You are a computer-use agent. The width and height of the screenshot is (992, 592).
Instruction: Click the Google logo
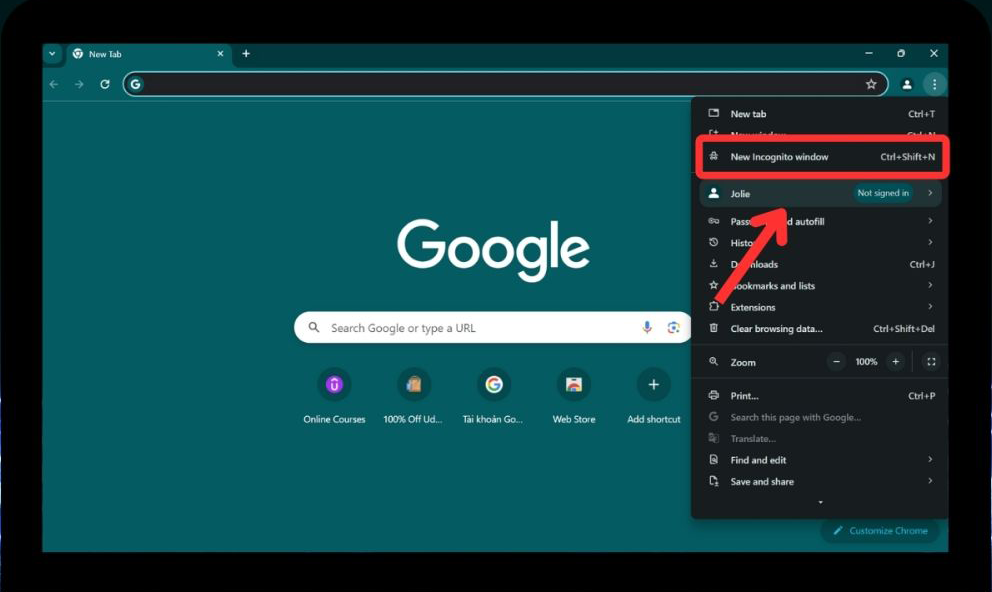[493, 249]
